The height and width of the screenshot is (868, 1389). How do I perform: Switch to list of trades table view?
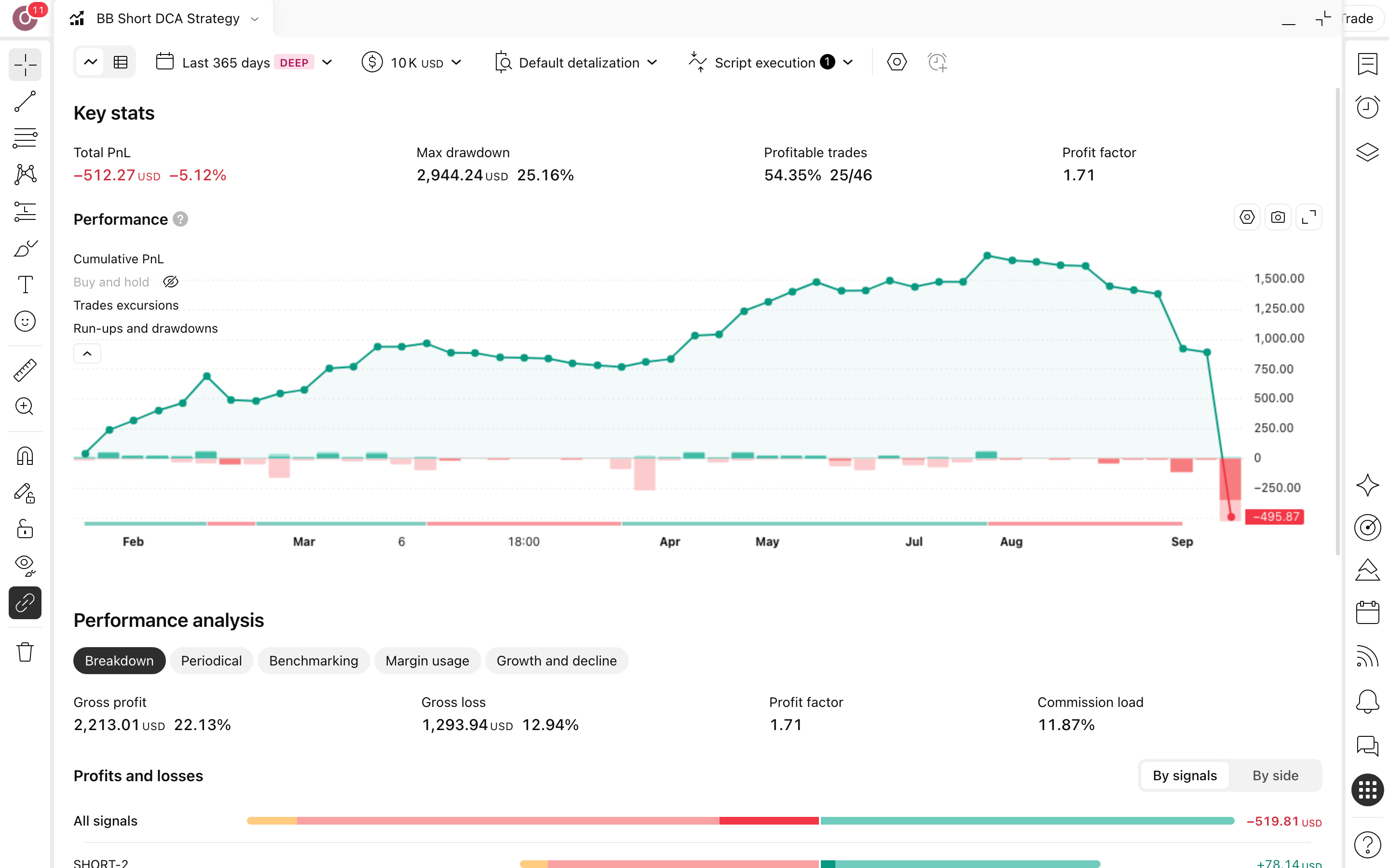point(121,62)
